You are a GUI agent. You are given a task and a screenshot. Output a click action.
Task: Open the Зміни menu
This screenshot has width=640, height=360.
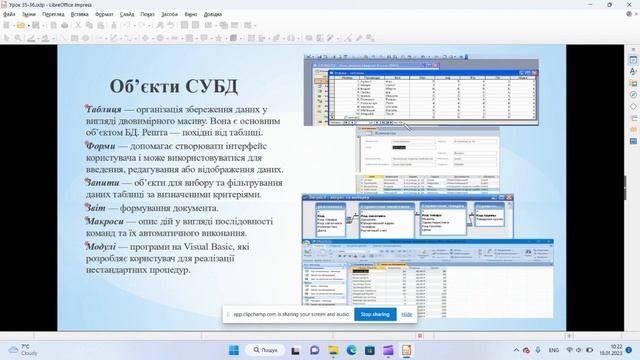(x=29, y=14)
